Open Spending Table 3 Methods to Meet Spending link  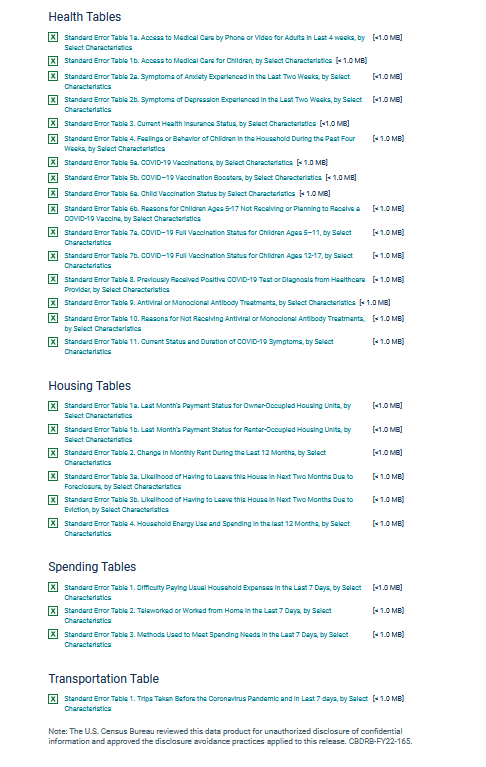(206, 640)
